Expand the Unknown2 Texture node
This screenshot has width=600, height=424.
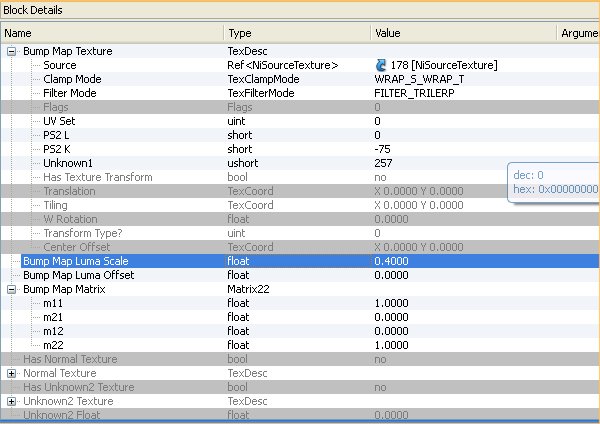12,401
